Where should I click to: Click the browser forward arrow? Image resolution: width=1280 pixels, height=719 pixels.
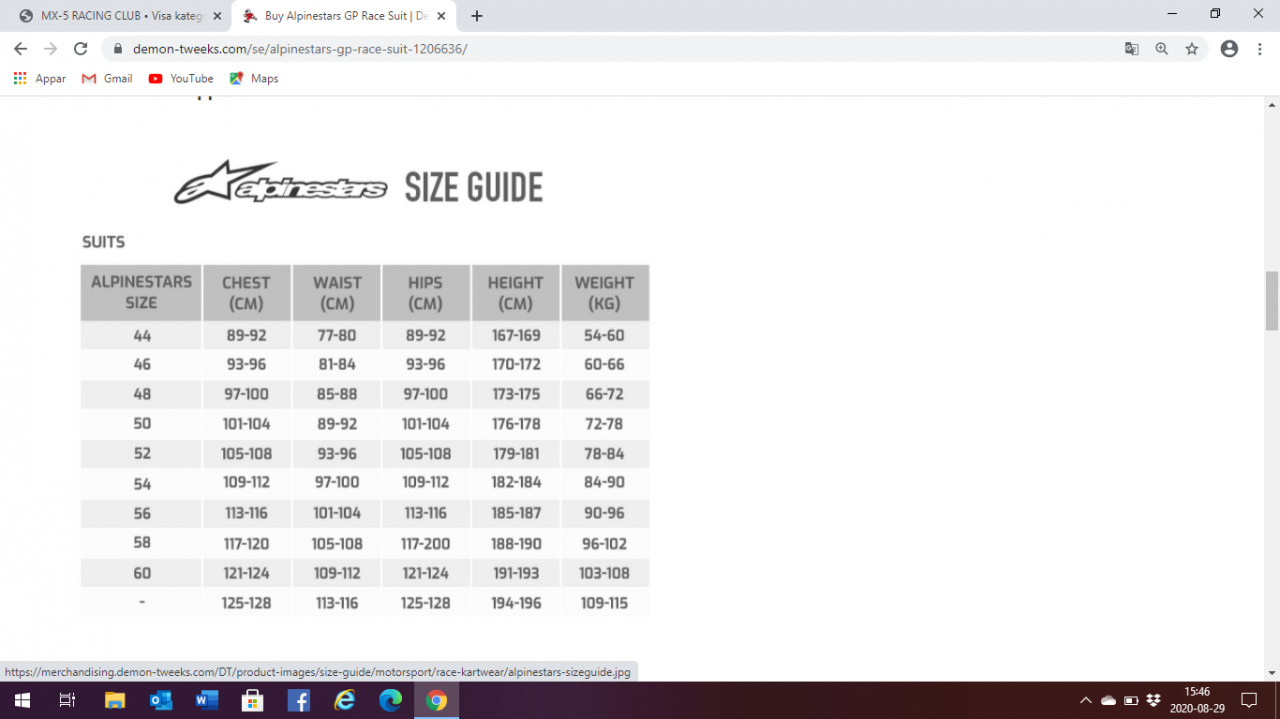[x=51, y=48]
